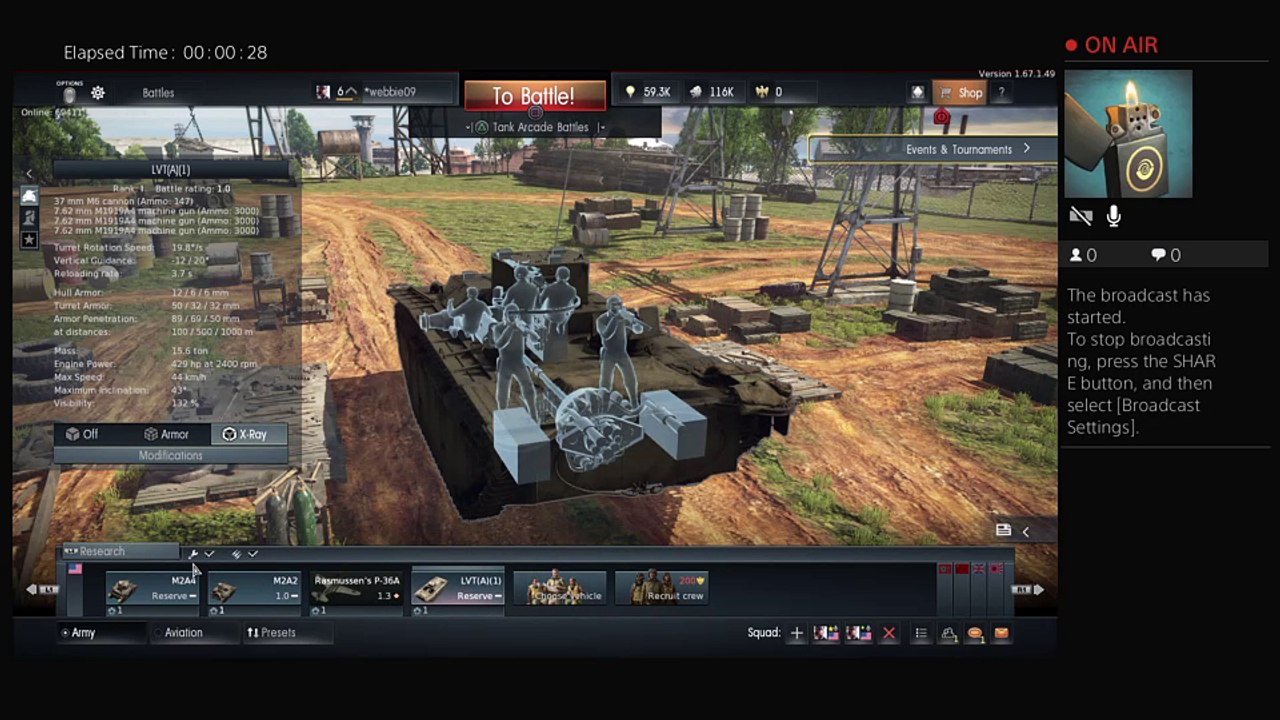Toggle the broadcast camera-off icon
This screenshot has height=720, width=1280.
coord(1080,215)
